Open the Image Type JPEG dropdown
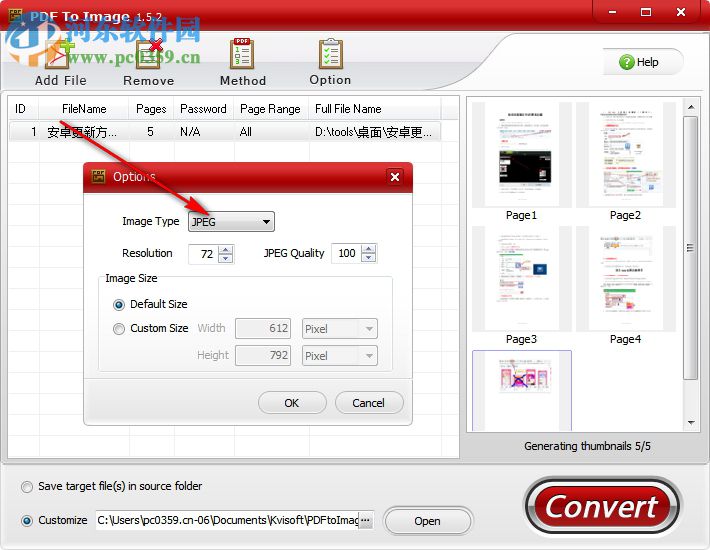The width and height of the screenshot is (710, 550). [x=231, y=222]
